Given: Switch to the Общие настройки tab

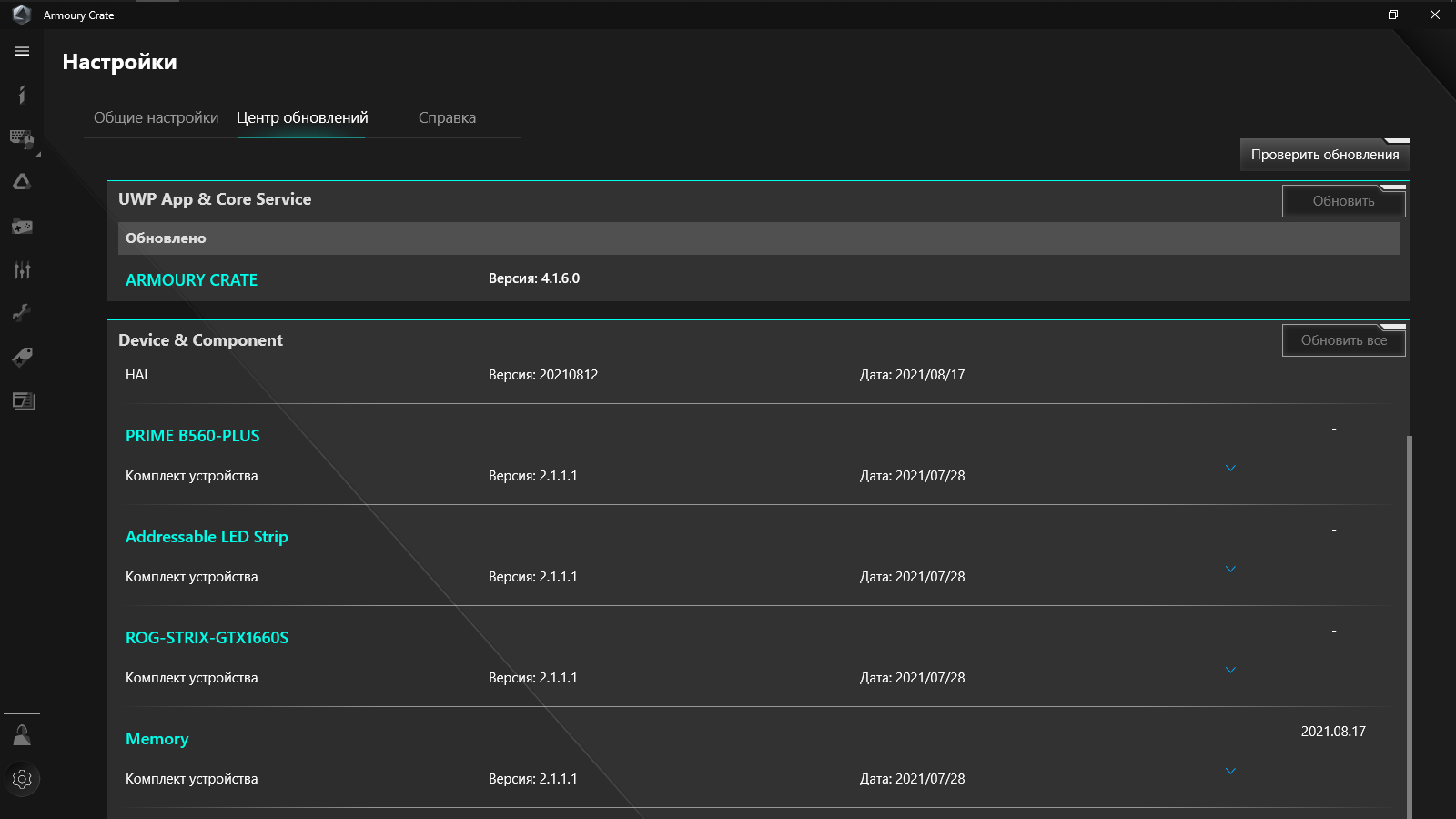Looking at the screenshot, I should coord(156,117).
